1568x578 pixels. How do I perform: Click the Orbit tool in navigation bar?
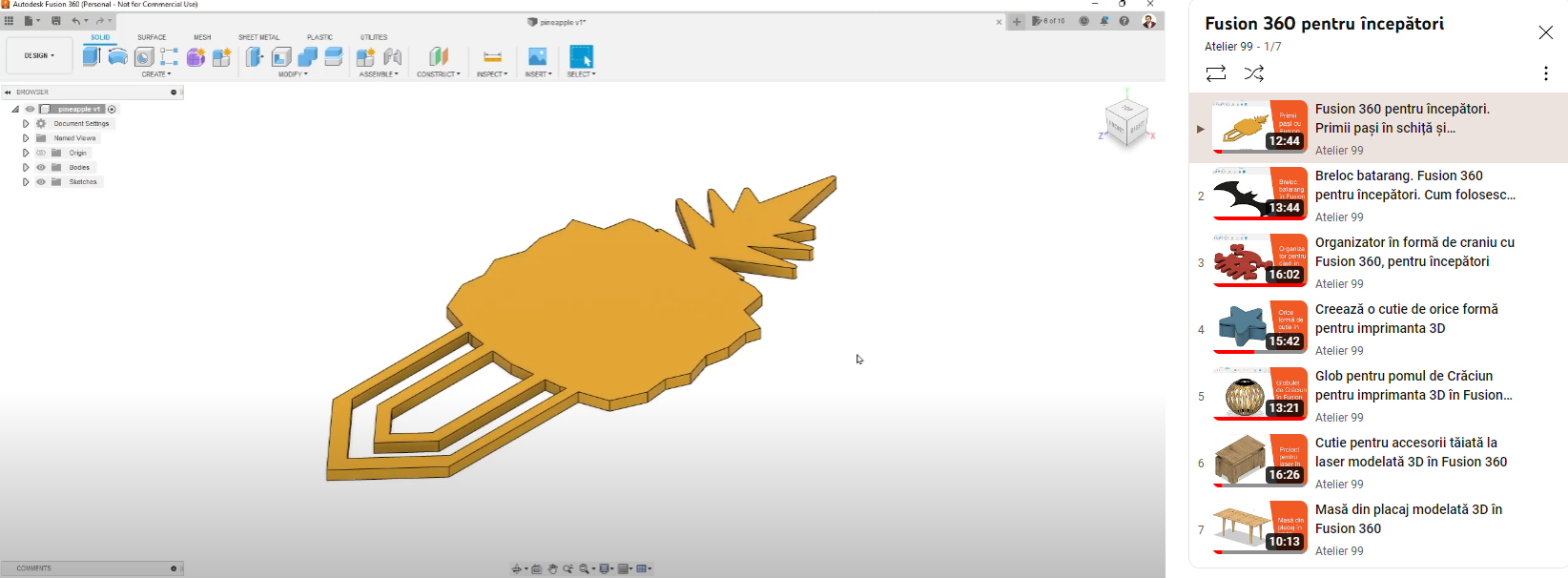coord(517,568)
